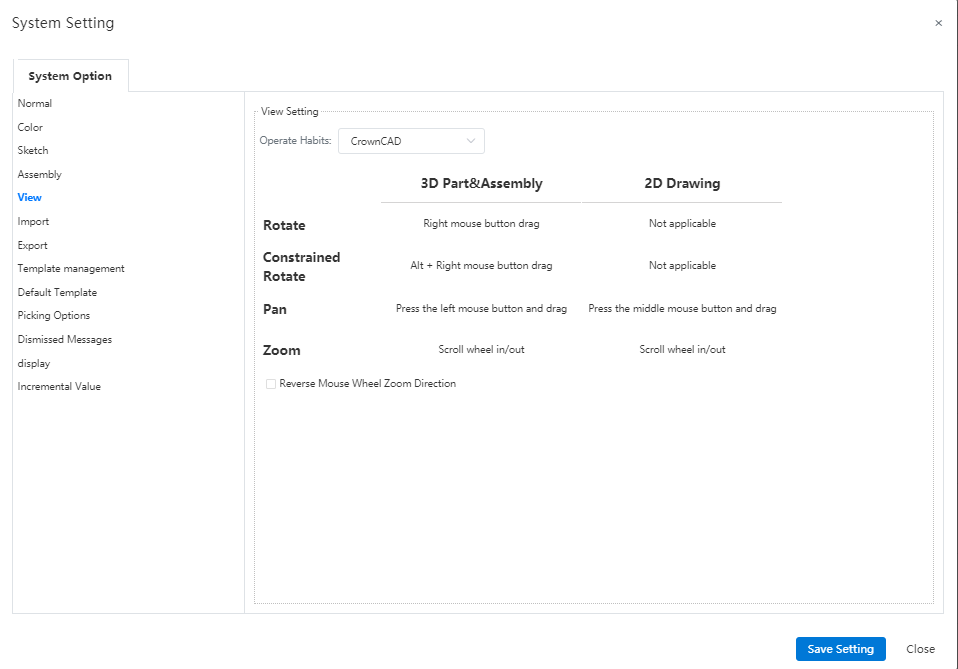Open Incremental Value settings
The width and height of the screenshot is (958, 669).
[x=59, y=386]
